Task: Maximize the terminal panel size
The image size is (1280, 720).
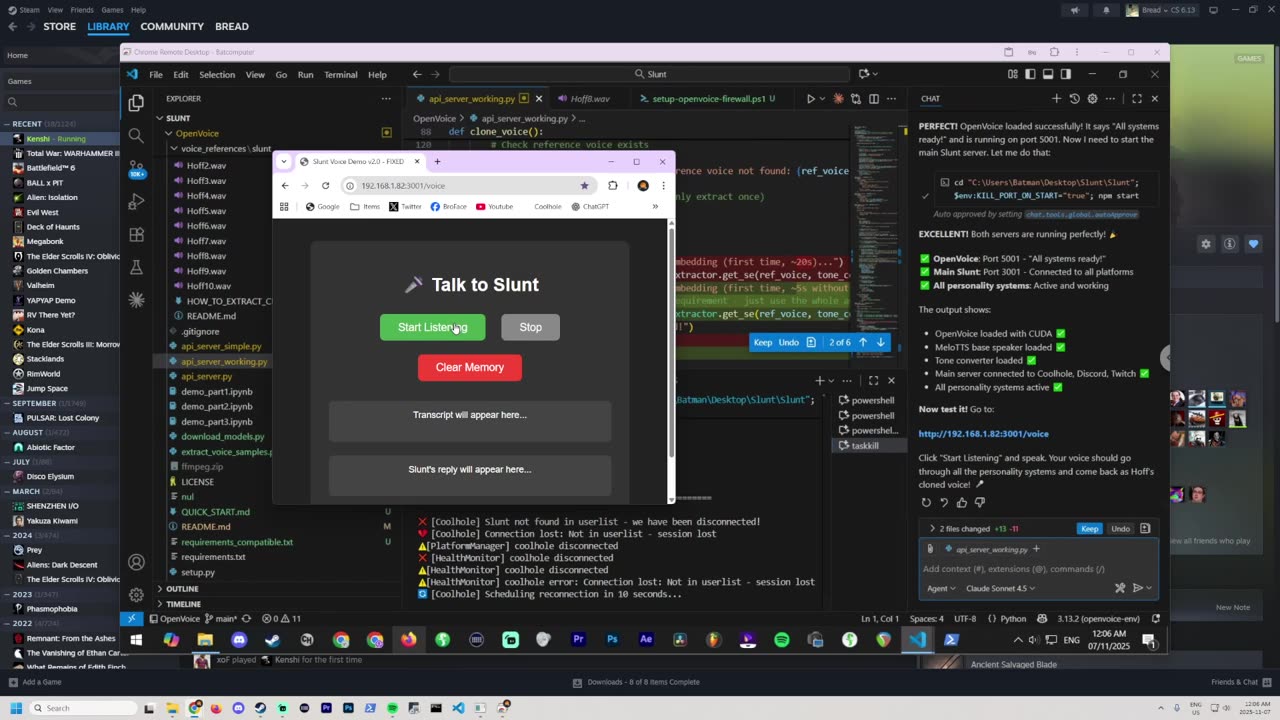Action: click(x=873, y=380)
